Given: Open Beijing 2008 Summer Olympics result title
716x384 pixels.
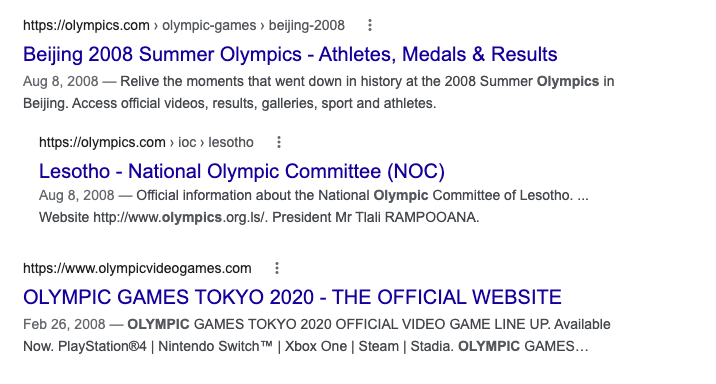Looking at the screenshot, I should pyautogui.click(x=290, y=54).
